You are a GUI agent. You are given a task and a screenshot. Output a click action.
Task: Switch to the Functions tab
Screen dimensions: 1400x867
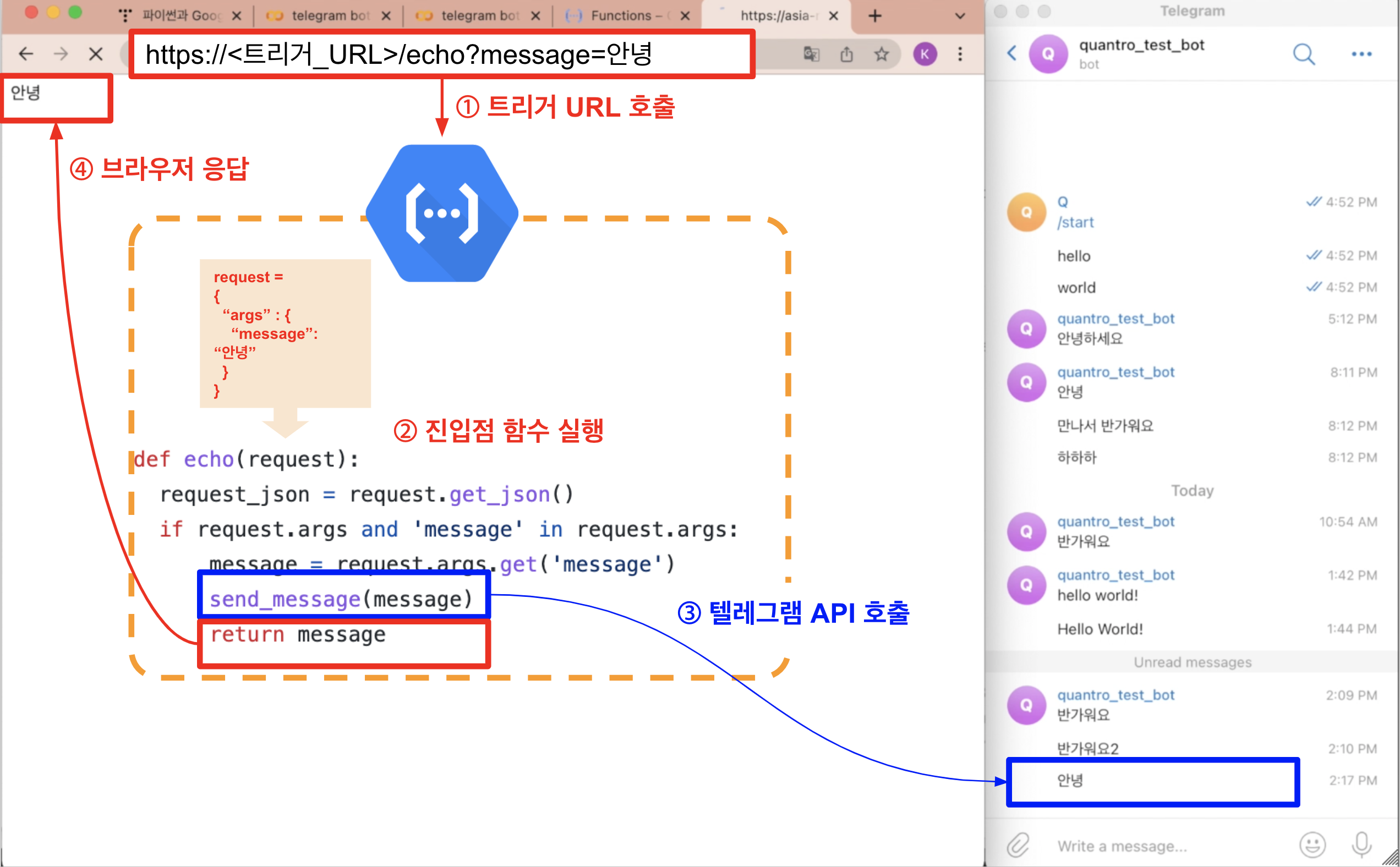pos(621,16)
